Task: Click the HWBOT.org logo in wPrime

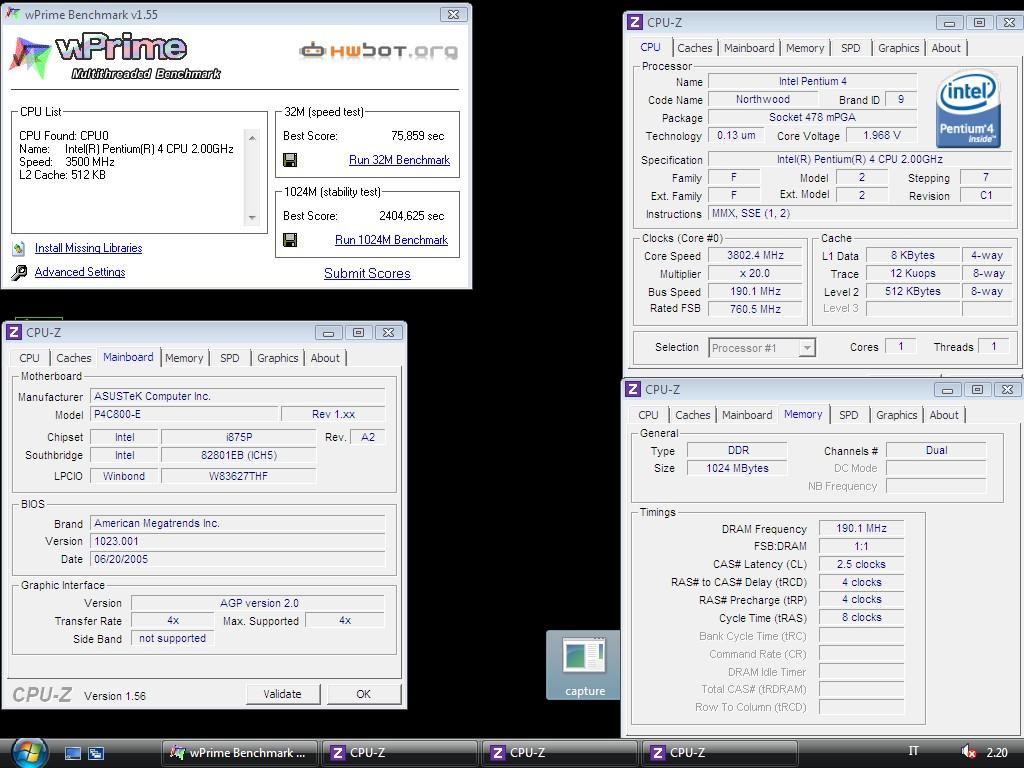Action: [x=378, y=50]
